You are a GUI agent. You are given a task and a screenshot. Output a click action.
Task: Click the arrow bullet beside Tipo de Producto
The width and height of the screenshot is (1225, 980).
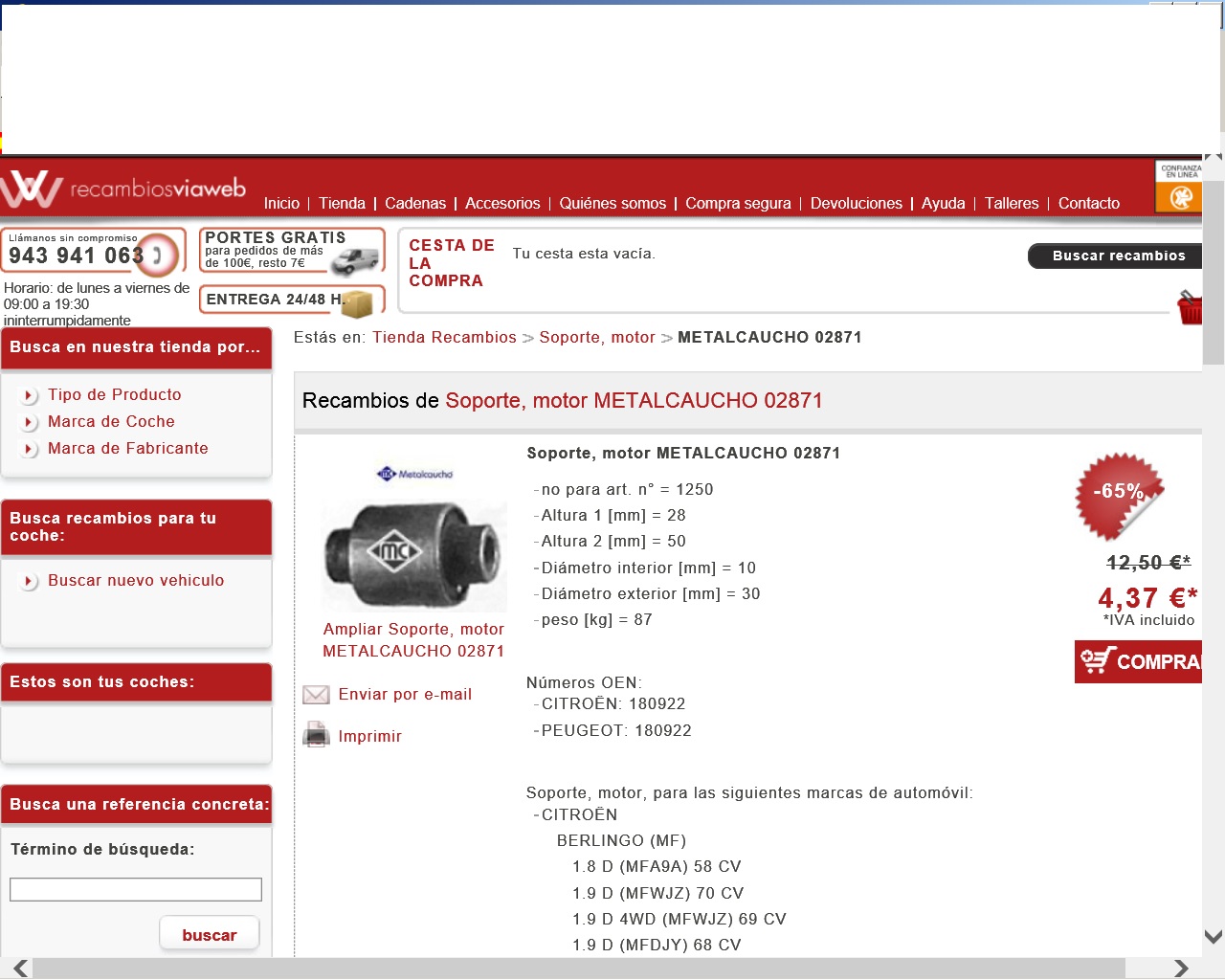30,395
